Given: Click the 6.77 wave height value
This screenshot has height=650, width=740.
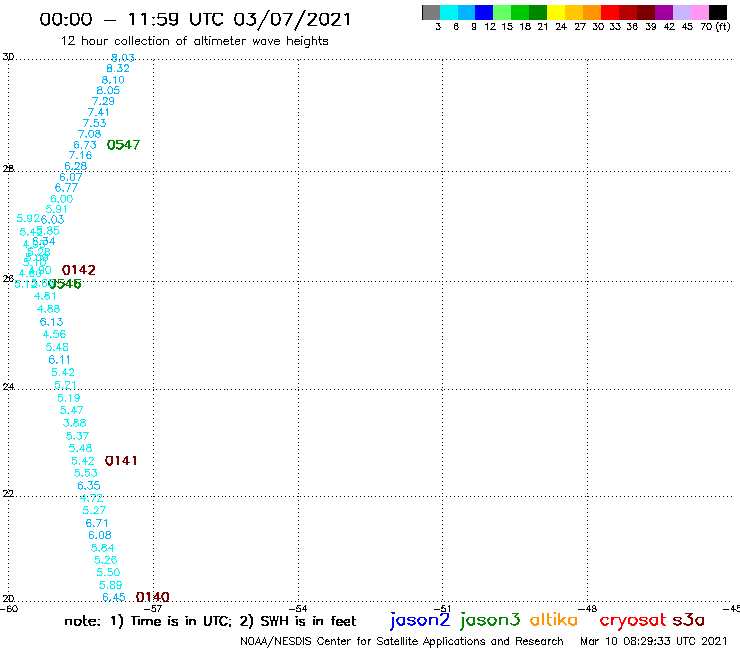Looking at the screenshot, I should click(66, 188).
